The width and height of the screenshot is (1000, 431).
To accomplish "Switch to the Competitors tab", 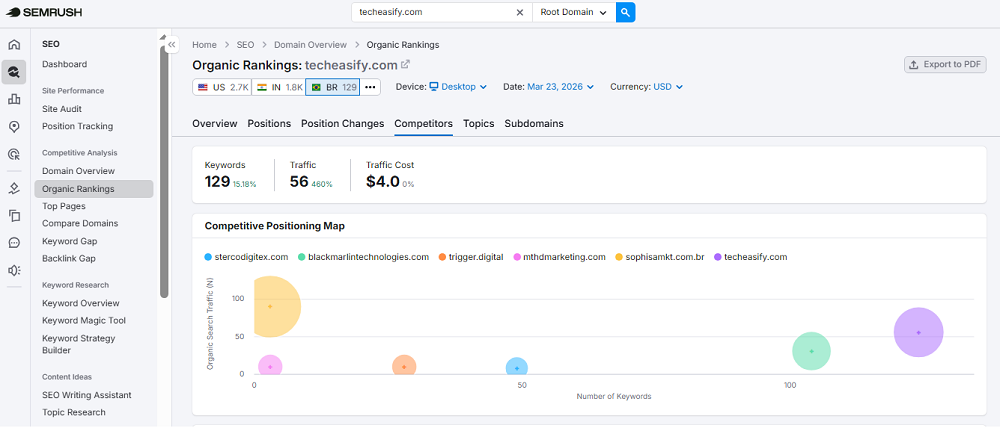I will click(423, 124).
